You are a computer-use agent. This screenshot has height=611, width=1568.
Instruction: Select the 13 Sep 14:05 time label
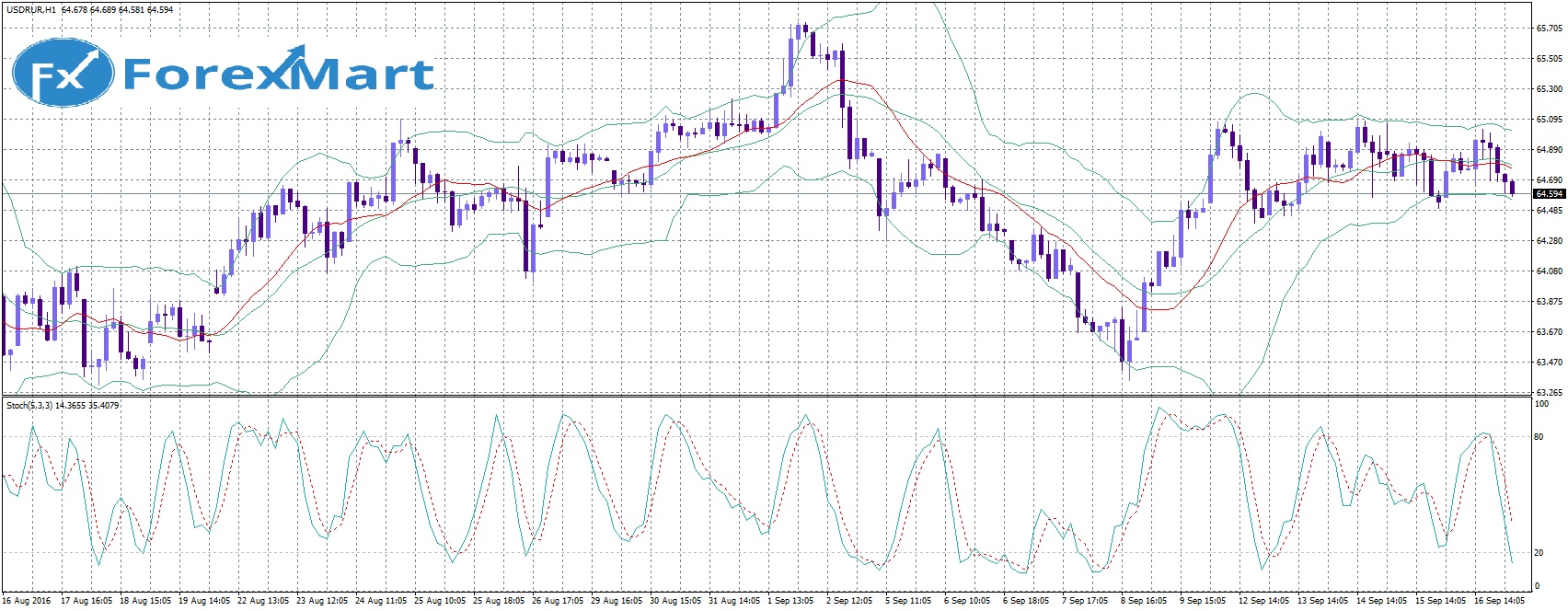(1322, 601)
